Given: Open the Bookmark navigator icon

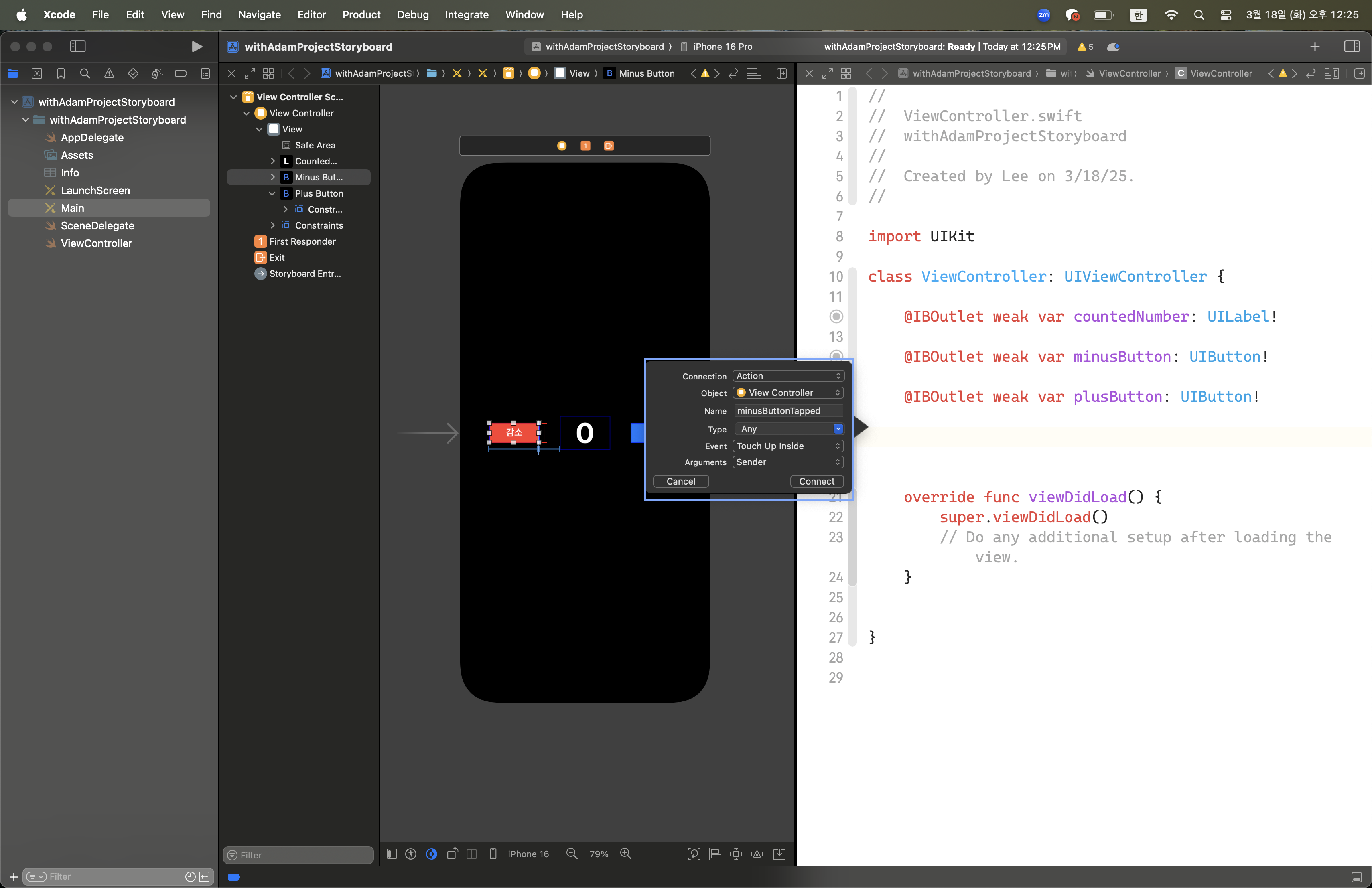Looking at the screenshot, I should pyautogui.click(x=61, y=73).
